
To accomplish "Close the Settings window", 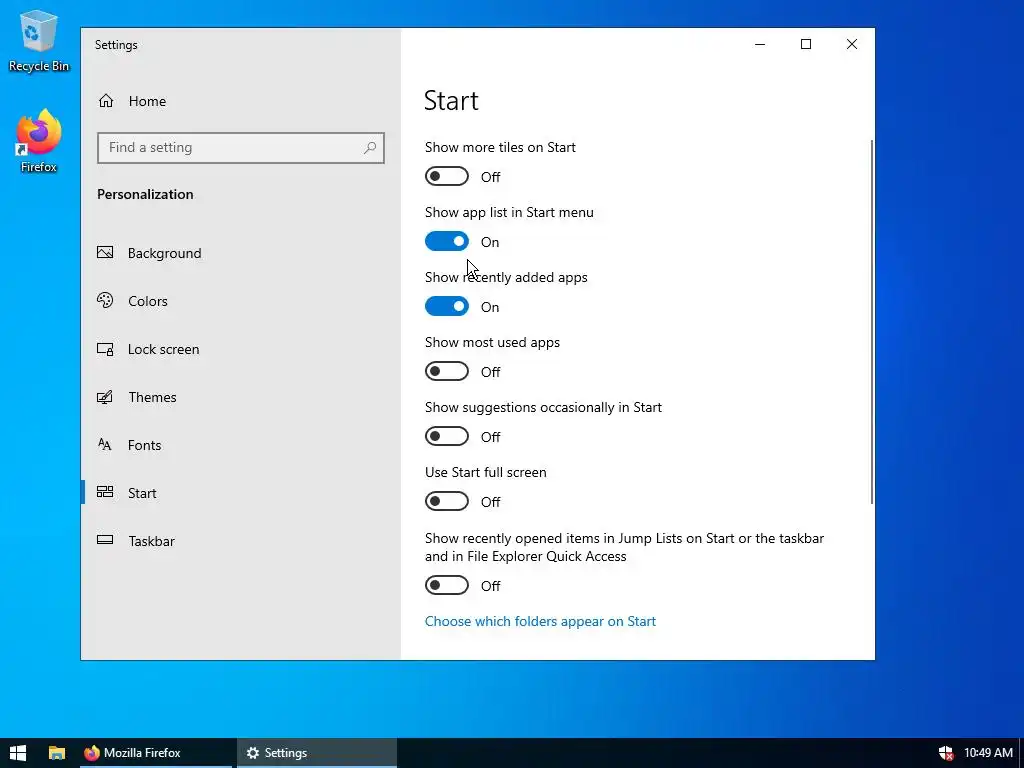I will click(x=852, y=44).
